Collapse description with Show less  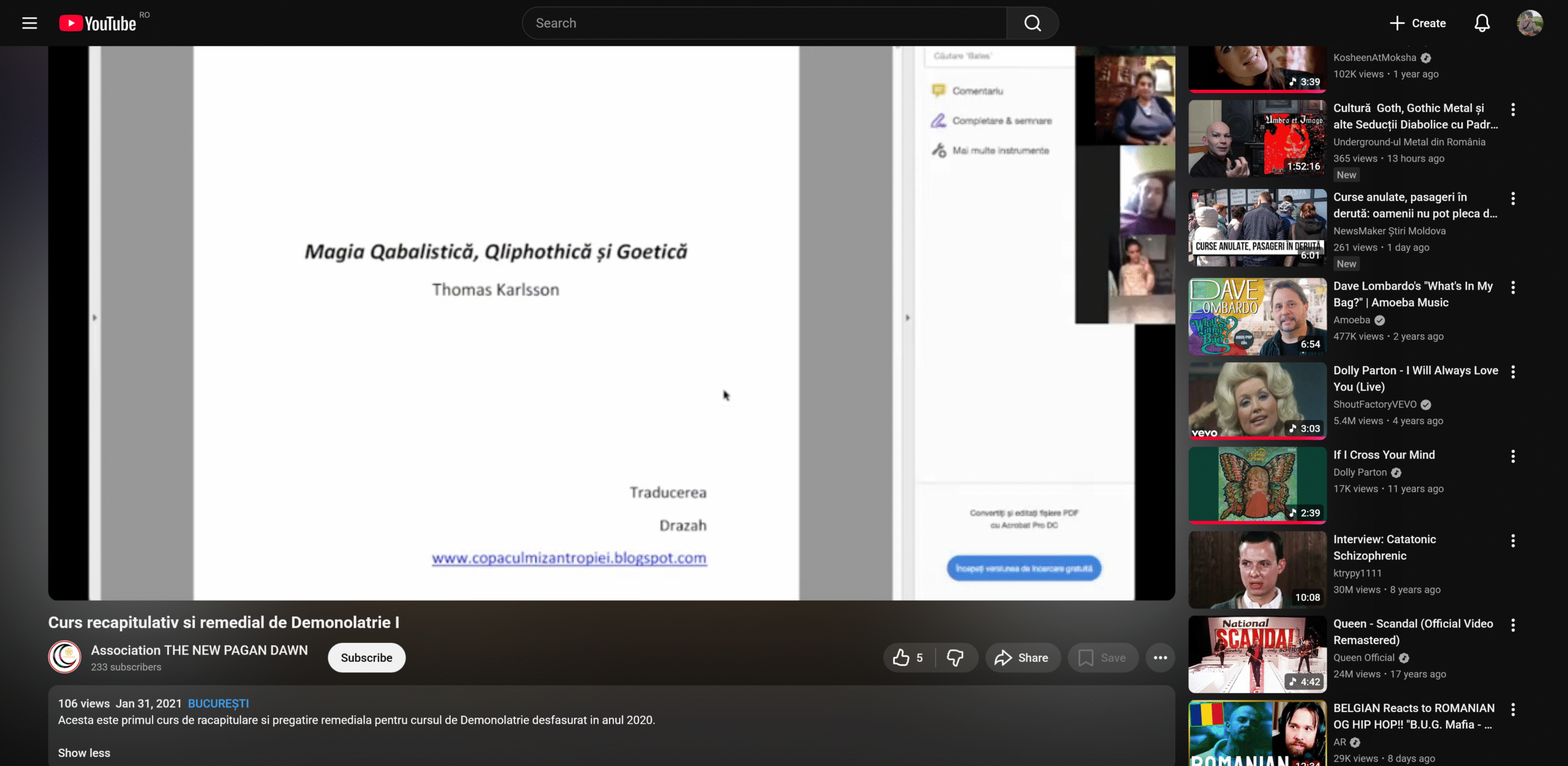[x=84, y=753]
